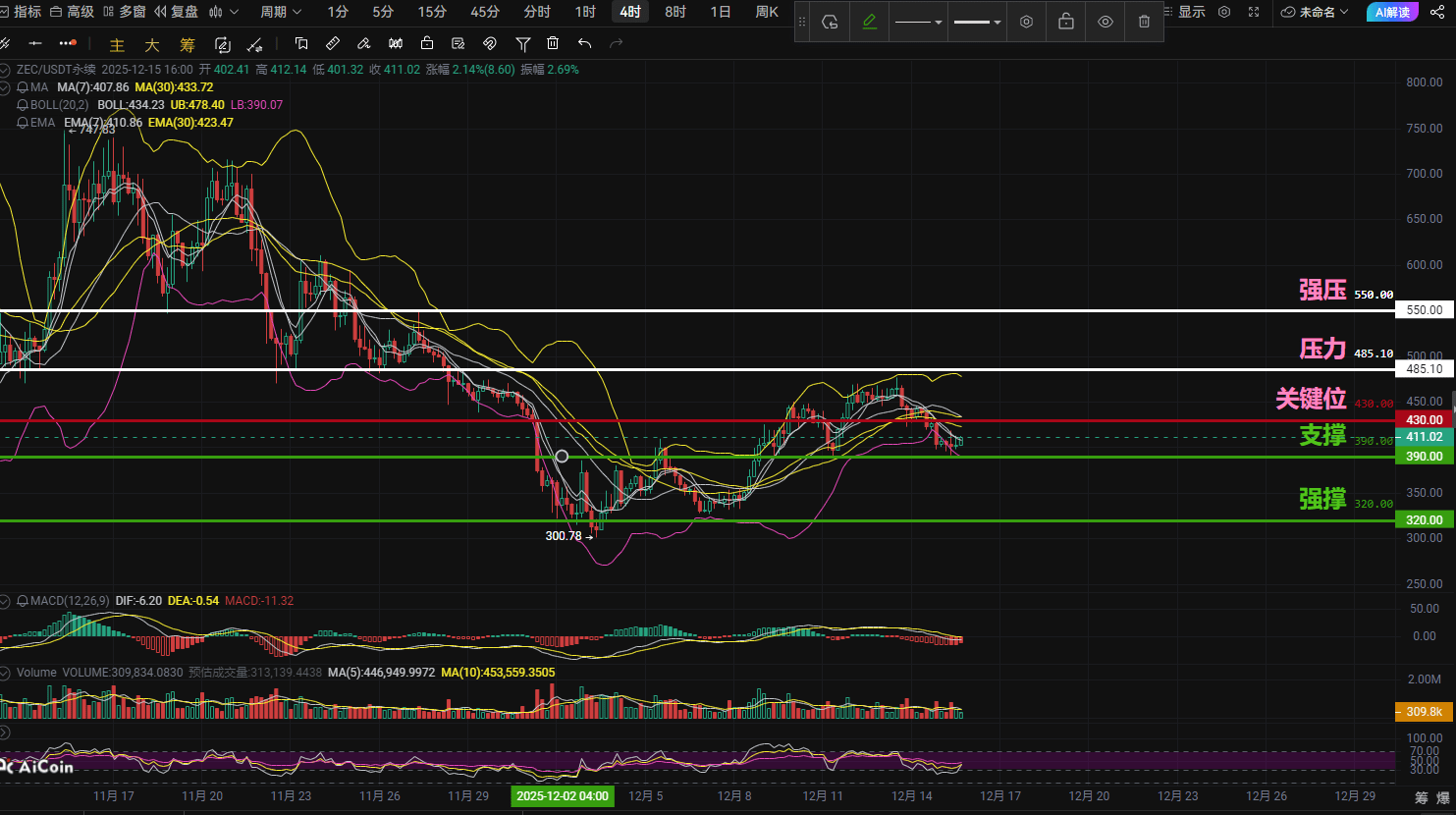Change line color with green pencil icon

point(869,22)
